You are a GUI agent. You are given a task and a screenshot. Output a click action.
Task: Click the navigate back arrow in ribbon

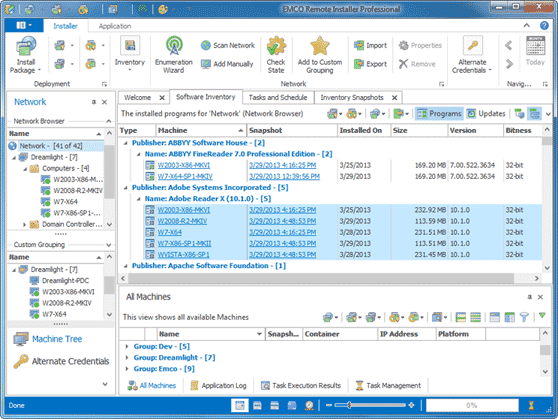click(509, 45)
